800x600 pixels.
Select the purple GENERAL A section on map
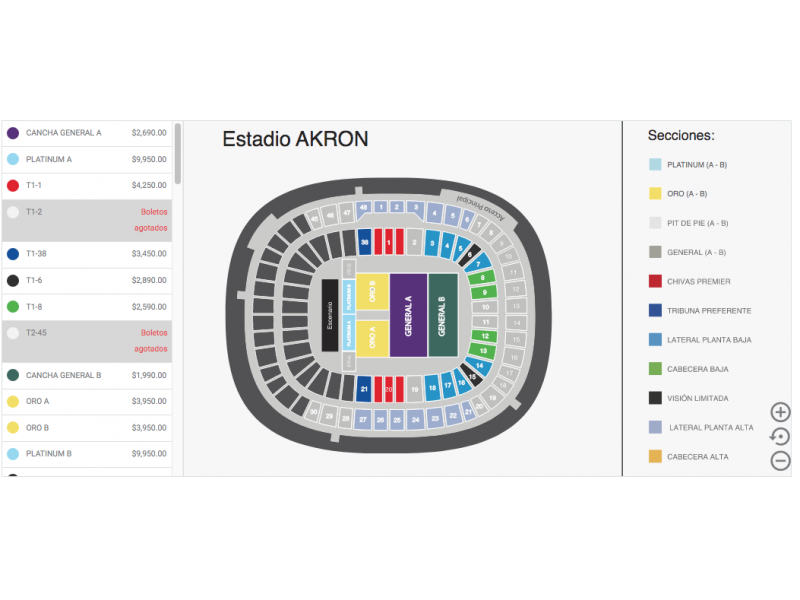point(408,315)
